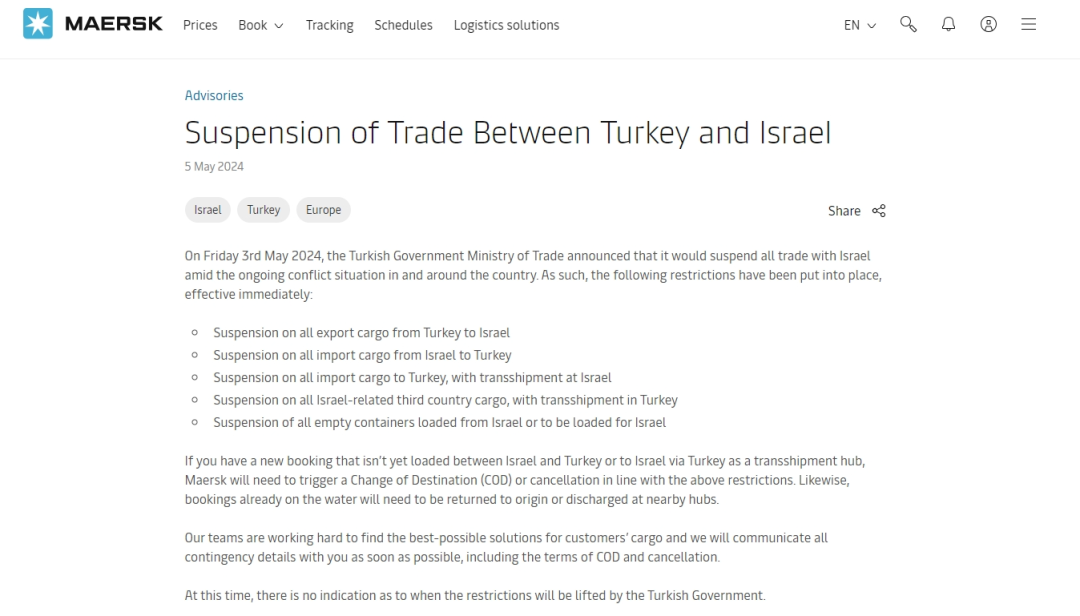
Task: Select the Israel tag chip
Action: pyautogui.click(x=208, y=210)
